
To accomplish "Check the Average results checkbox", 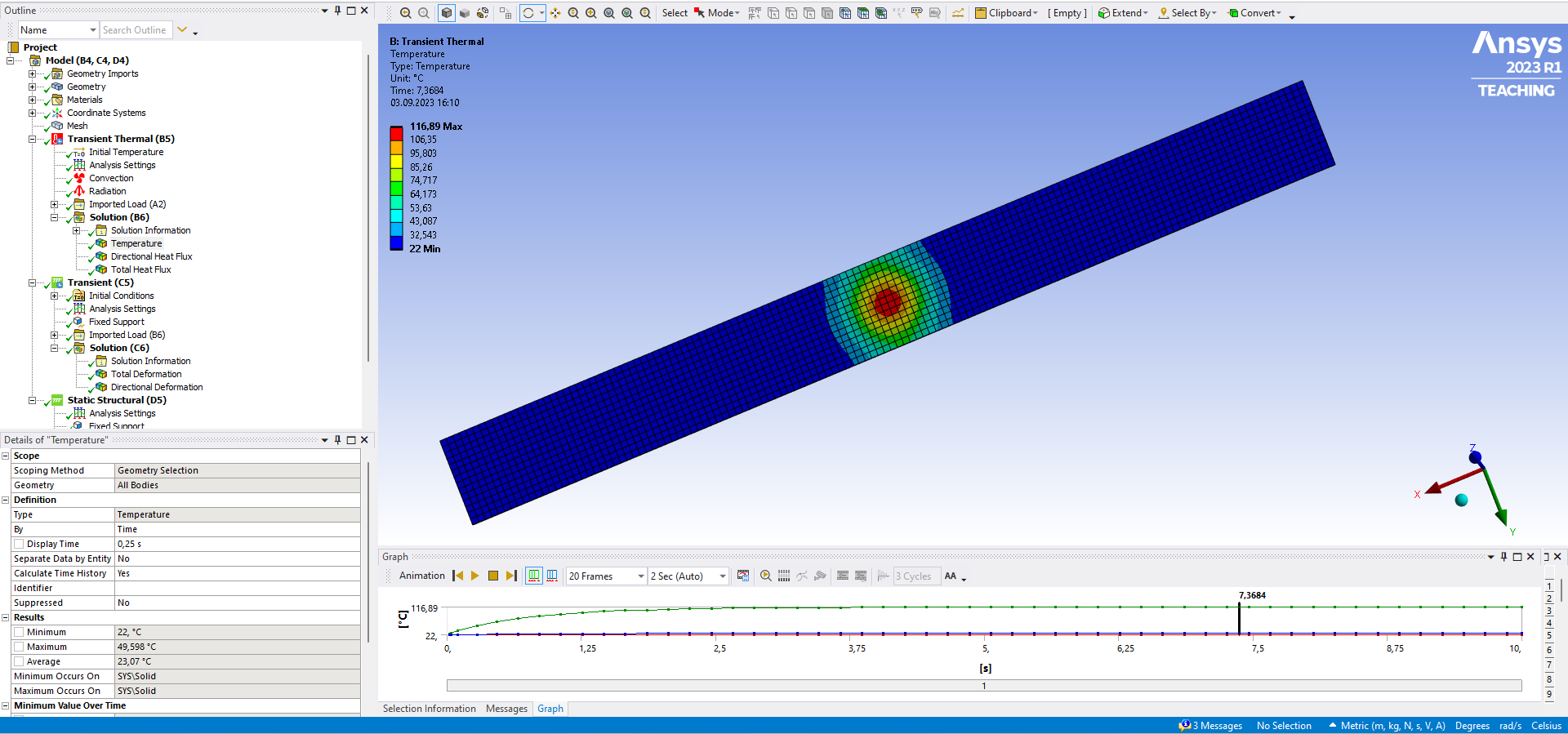I will [19, 662].
